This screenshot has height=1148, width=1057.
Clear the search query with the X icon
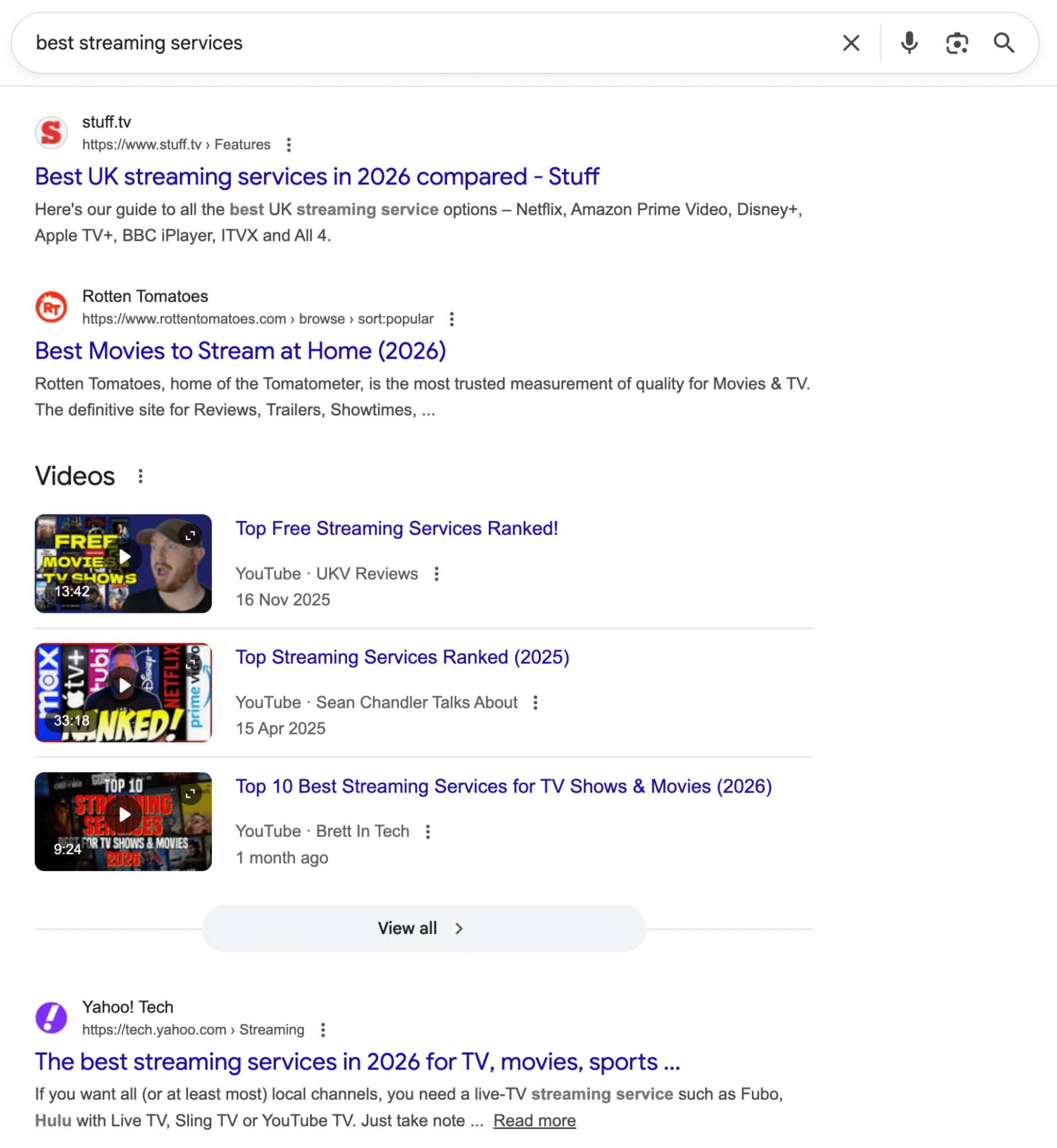[851, 42]
